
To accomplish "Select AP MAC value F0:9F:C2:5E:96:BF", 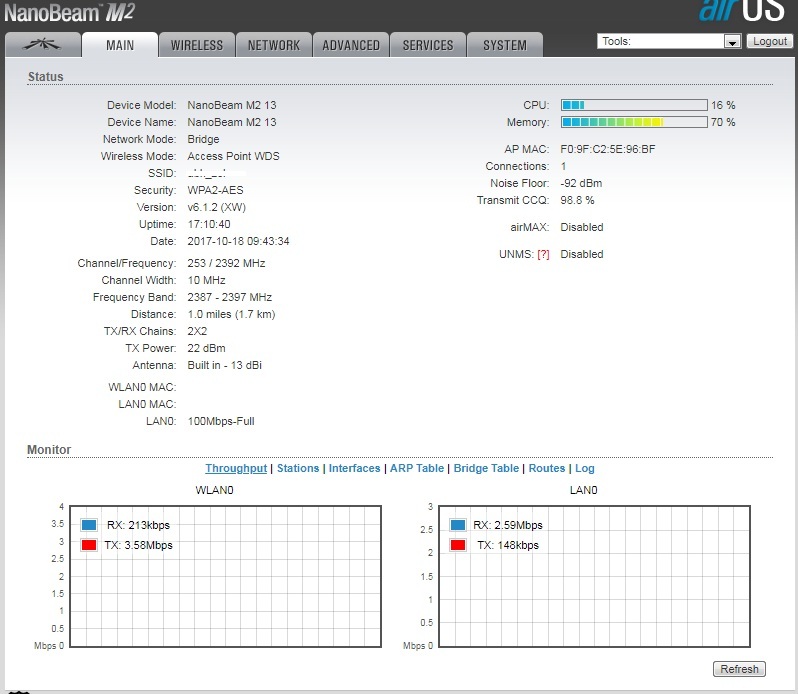I will pyautogui.click(x=608, y=149).
